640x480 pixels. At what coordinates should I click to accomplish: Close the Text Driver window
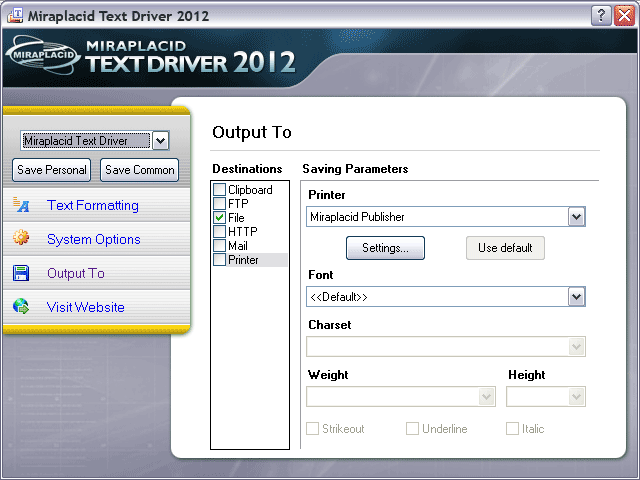pos(624,16)
